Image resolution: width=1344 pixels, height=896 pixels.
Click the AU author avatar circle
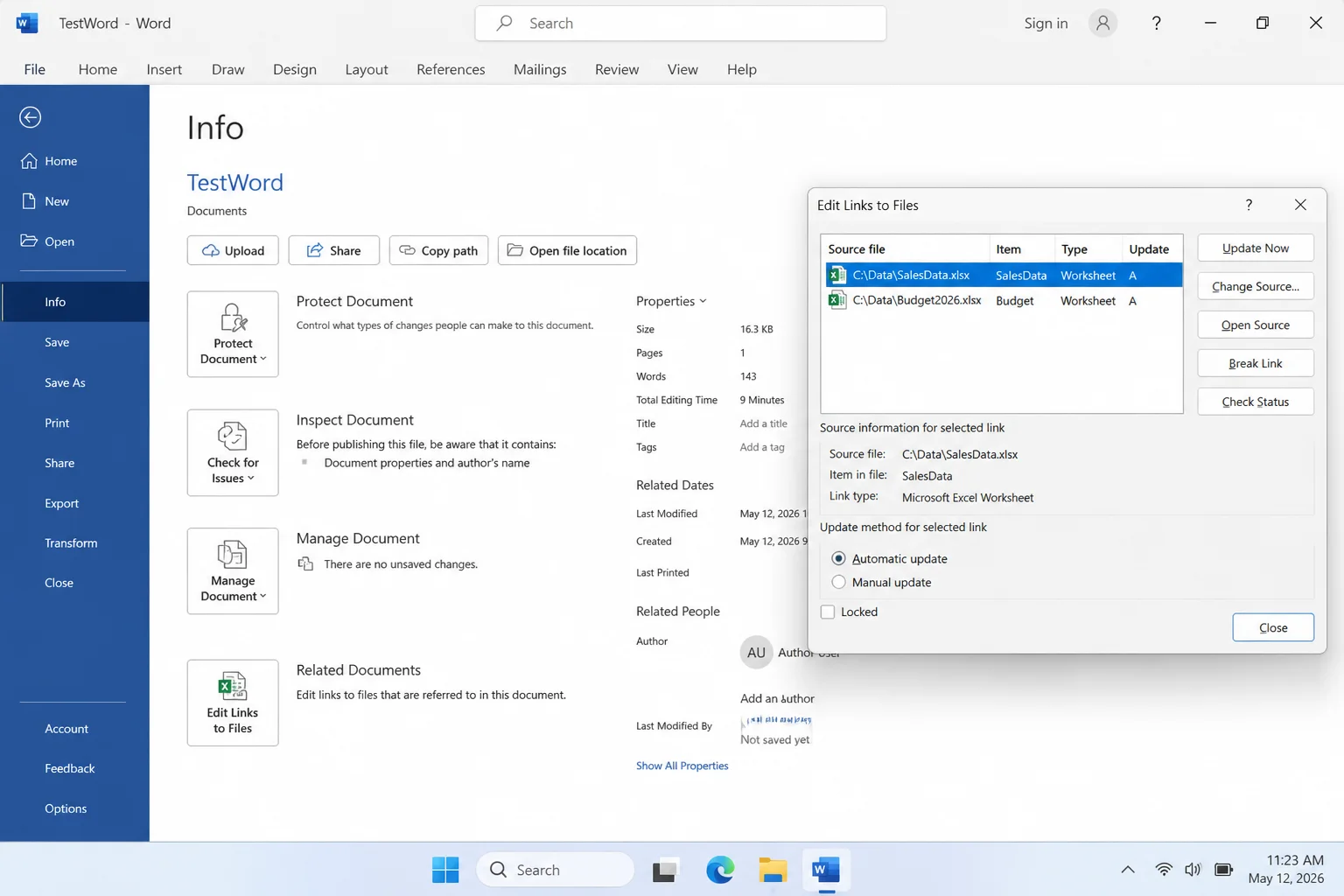[x=756, y=652]
